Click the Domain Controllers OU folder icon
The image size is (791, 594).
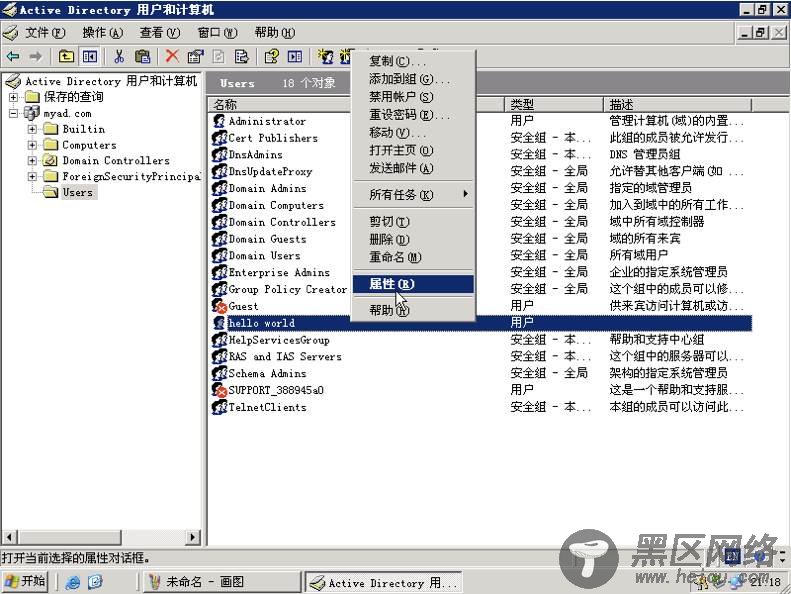50,160
